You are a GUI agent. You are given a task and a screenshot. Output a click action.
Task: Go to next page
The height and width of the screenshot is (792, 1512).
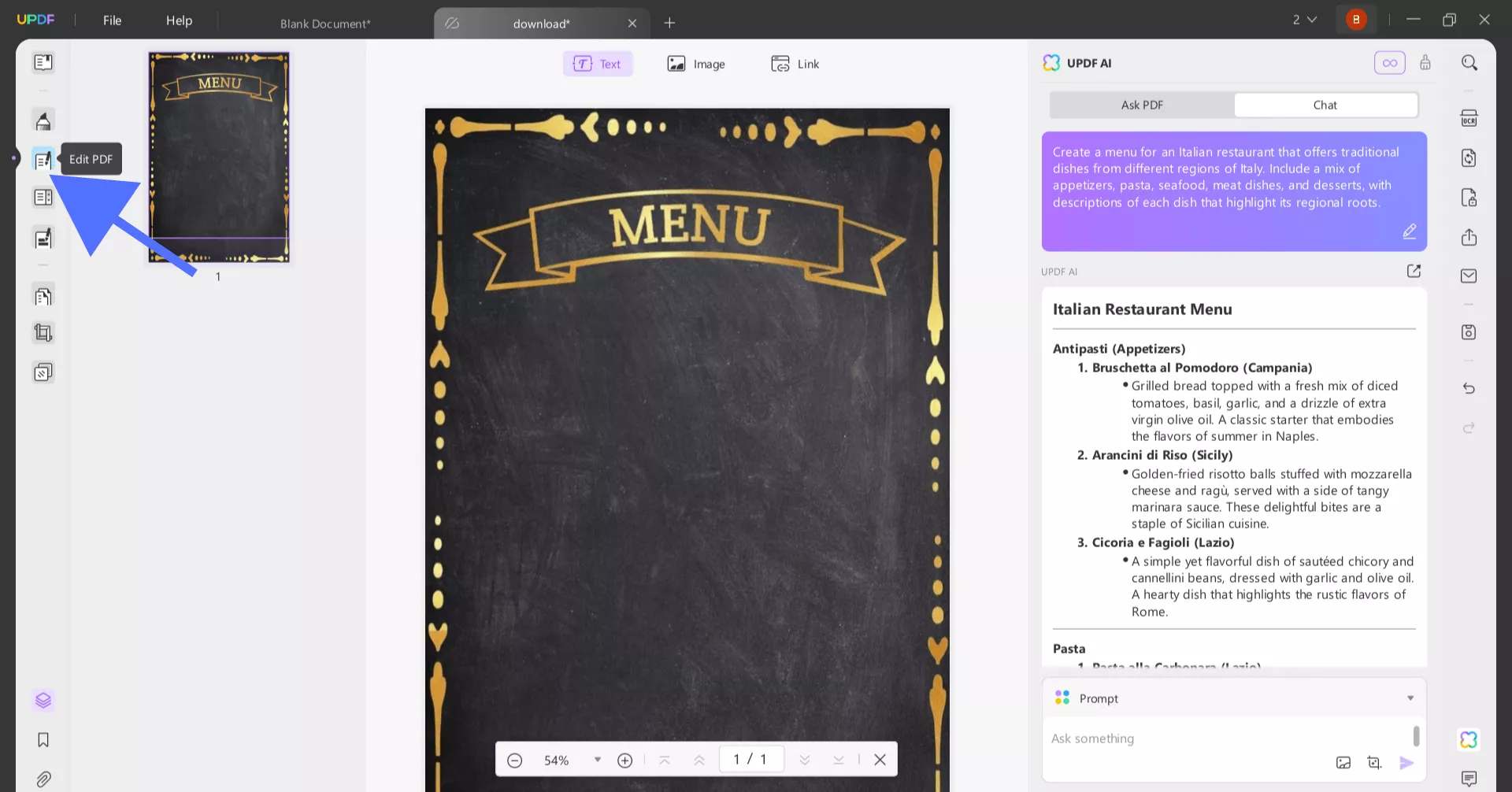click(804, 760)
